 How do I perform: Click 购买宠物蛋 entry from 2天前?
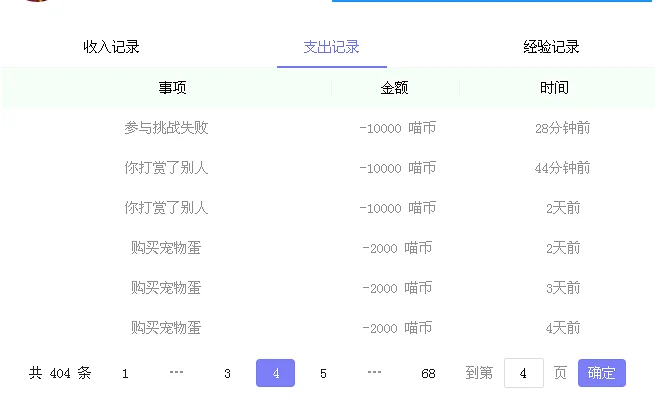[x=166, y=248]
